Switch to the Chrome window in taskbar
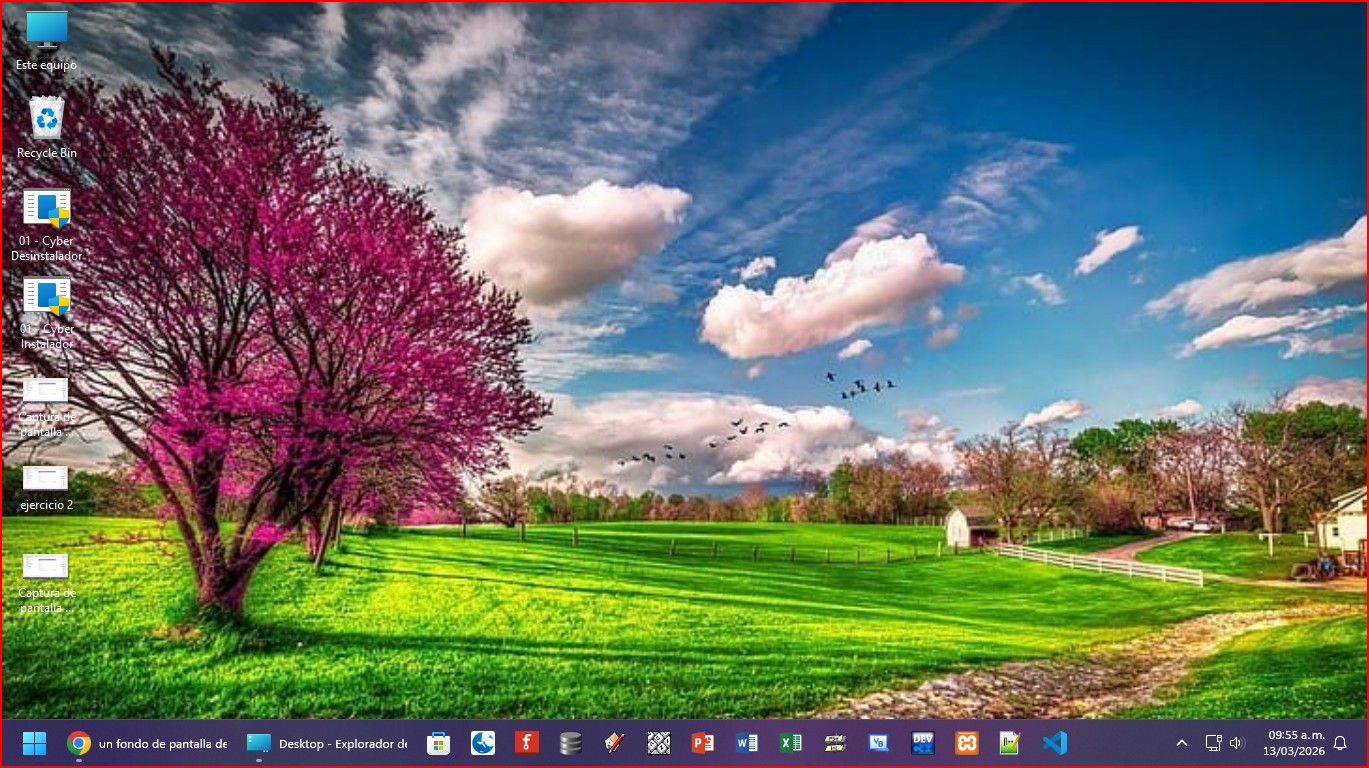 click(147, 743)
